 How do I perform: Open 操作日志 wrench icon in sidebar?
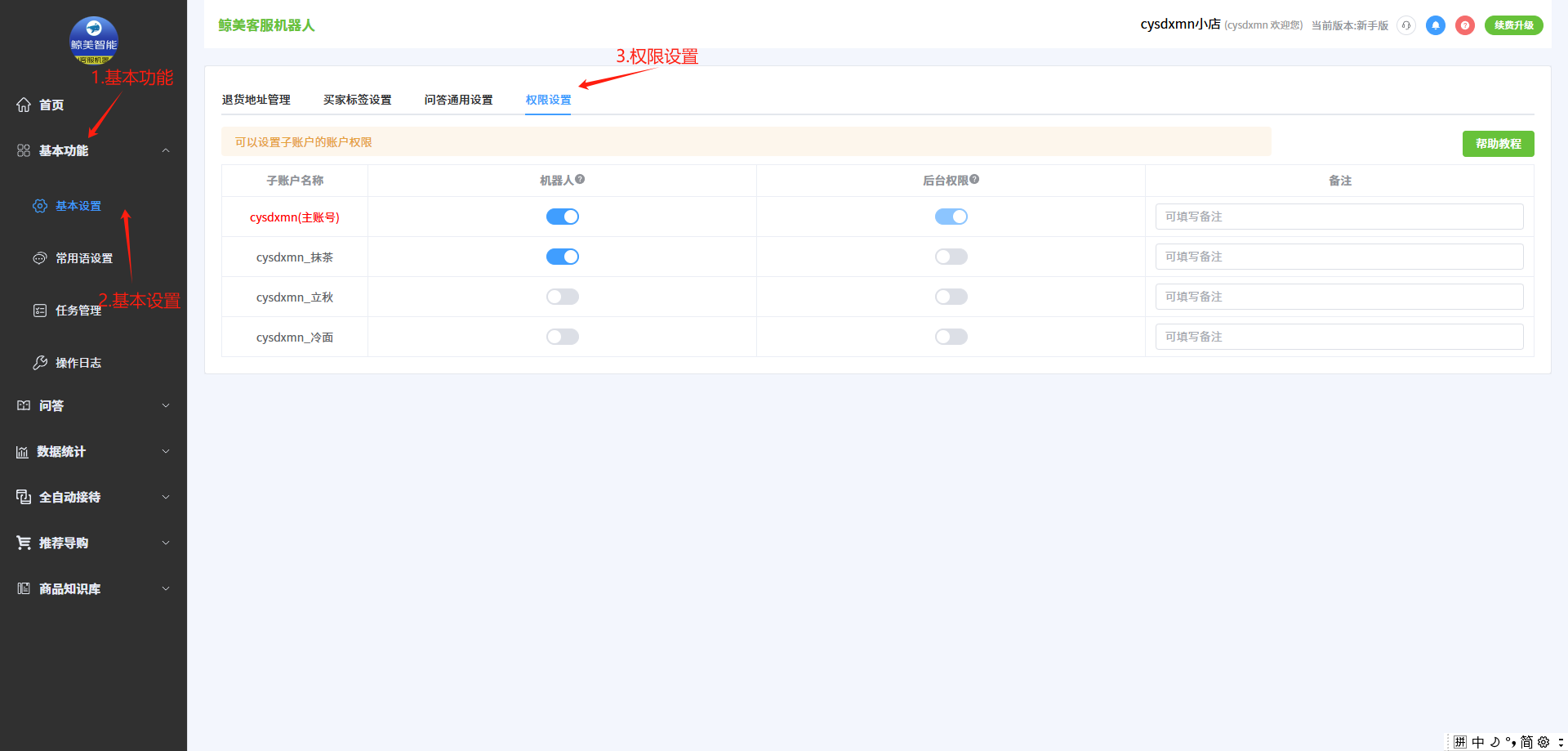coord(40,363)
